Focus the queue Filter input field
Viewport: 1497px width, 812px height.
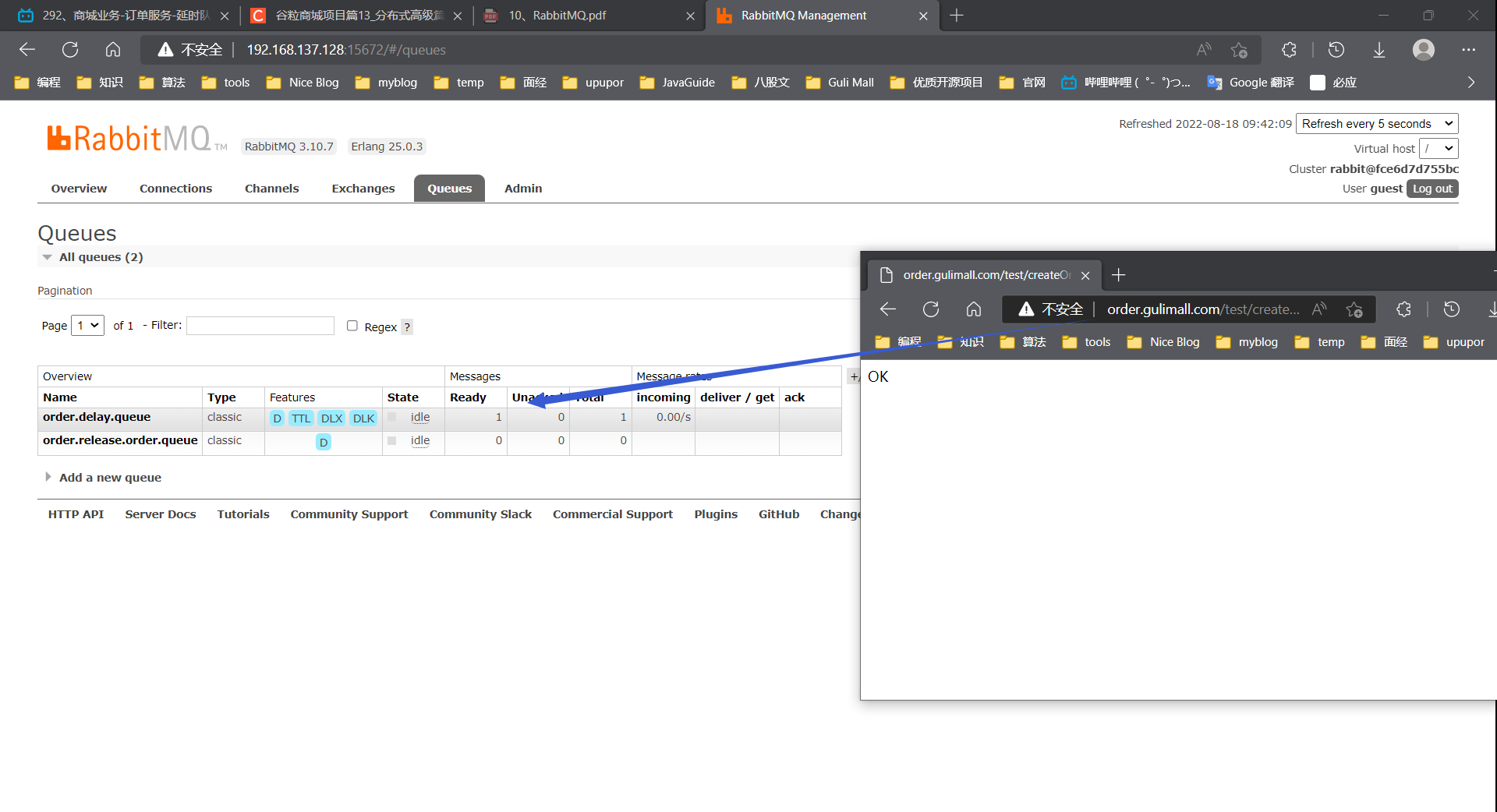click(x=260, y=326)
